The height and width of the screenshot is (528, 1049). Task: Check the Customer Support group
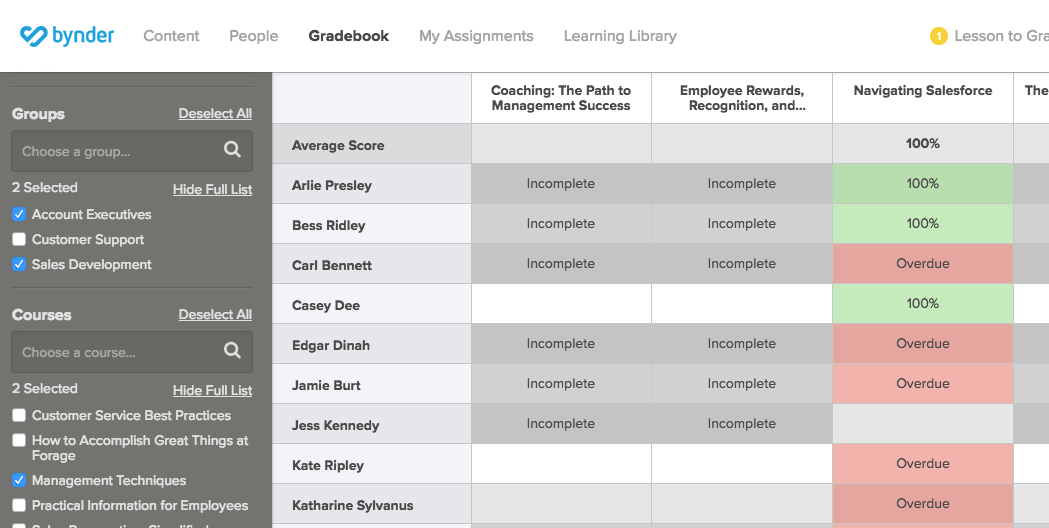tap(19, 240)
